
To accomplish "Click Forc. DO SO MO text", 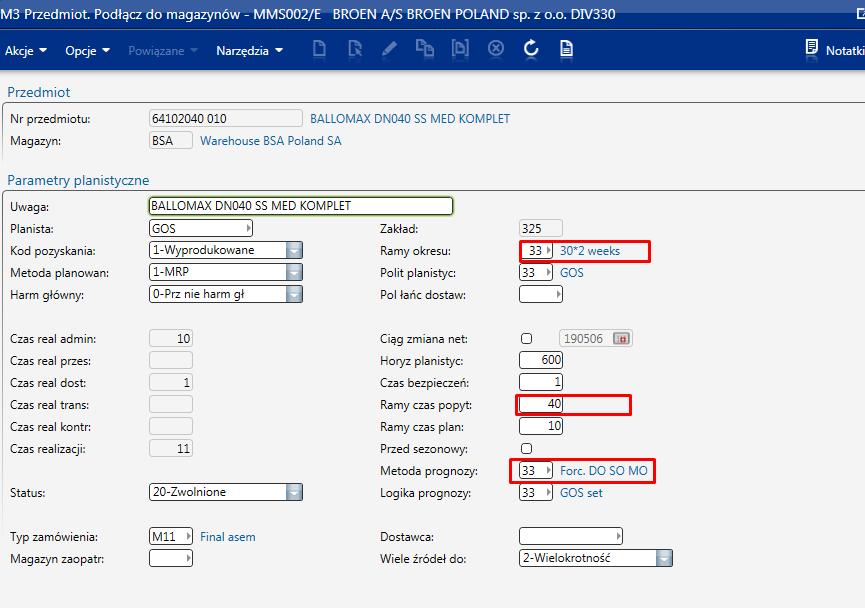I will click(x=604, y=471).
